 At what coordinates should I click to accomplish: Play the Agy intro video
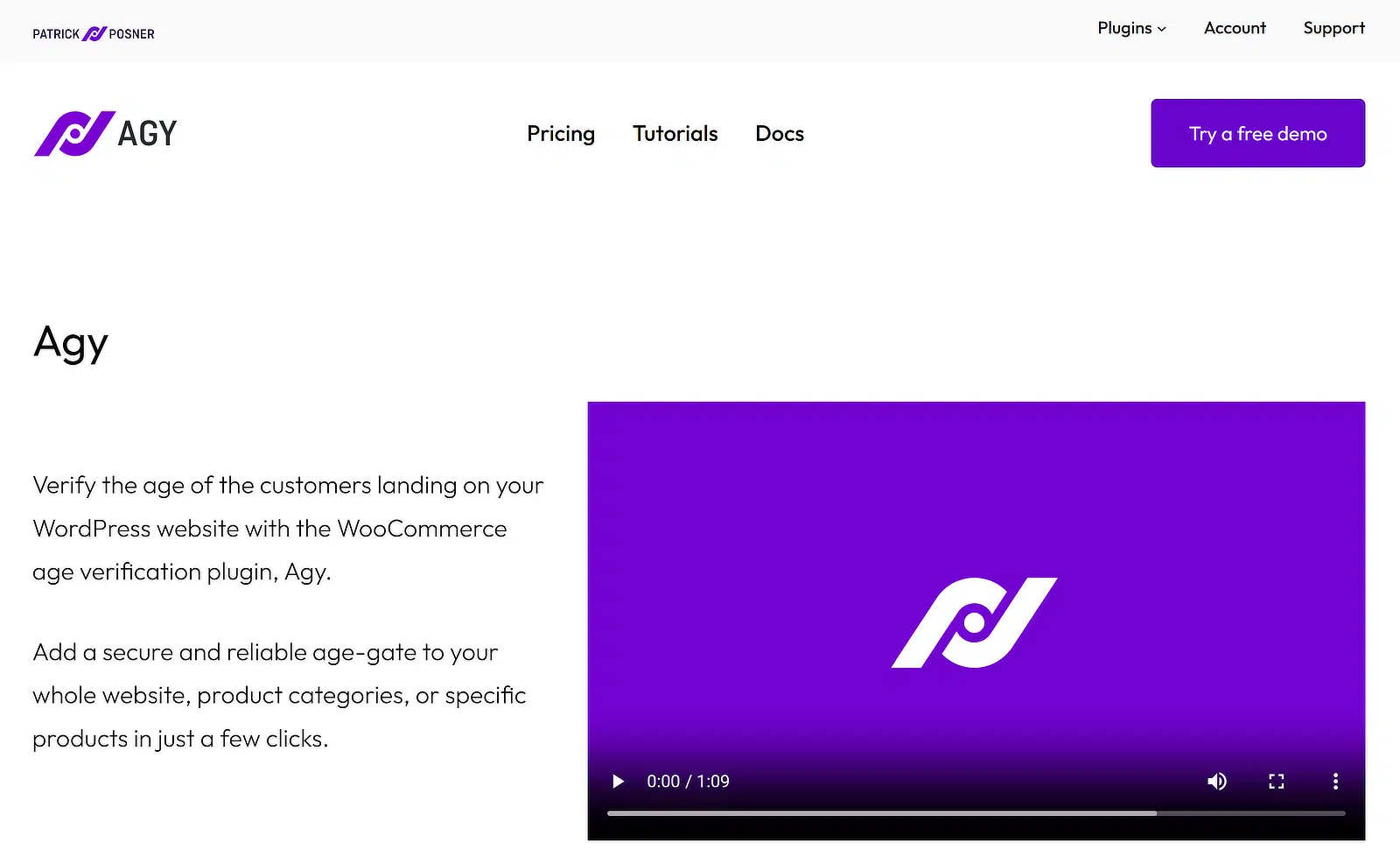618,781
